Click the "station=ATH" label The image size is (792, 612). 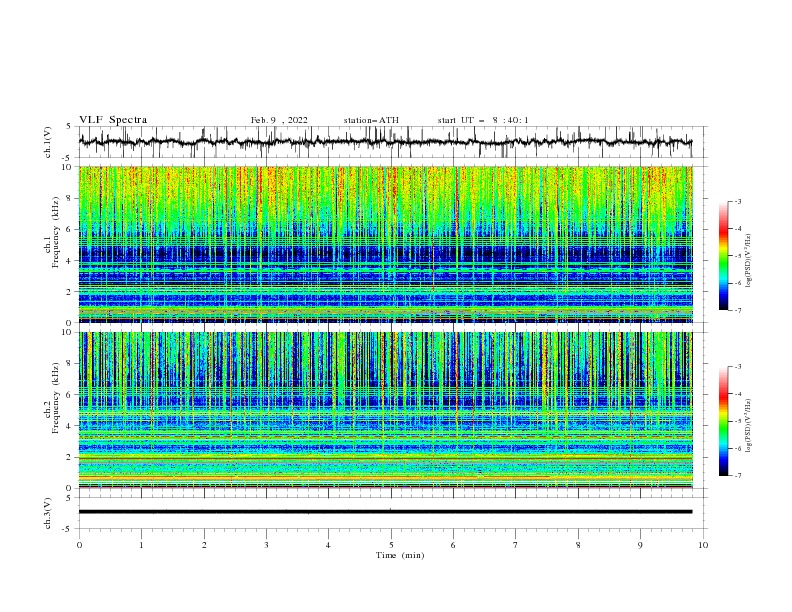tap(371, 120)
